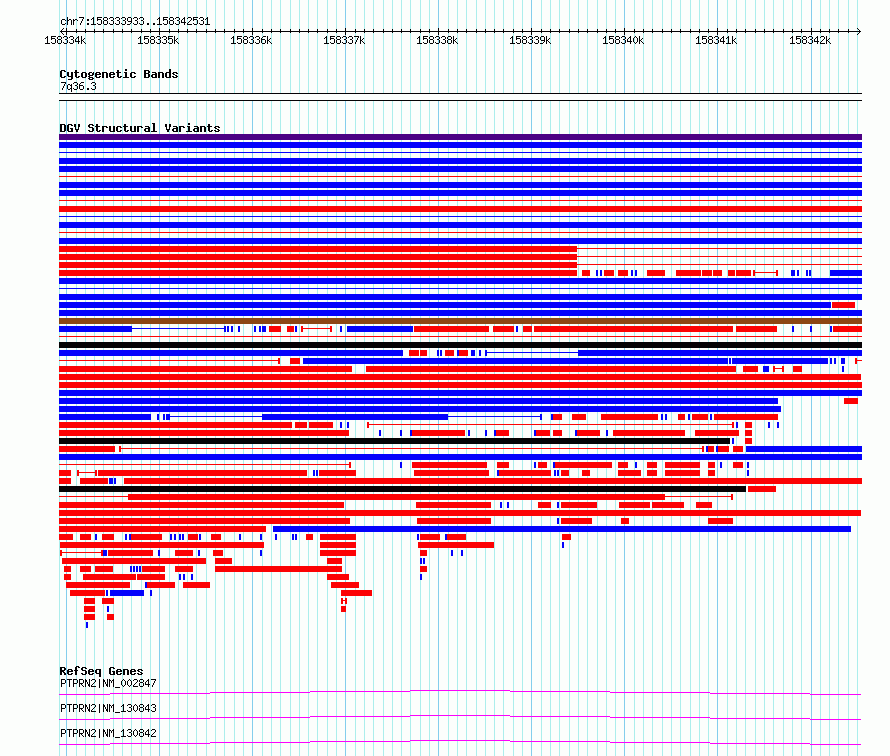
Task: Click the 158340k ruler tick label
Action: click(x=624, y=40)
